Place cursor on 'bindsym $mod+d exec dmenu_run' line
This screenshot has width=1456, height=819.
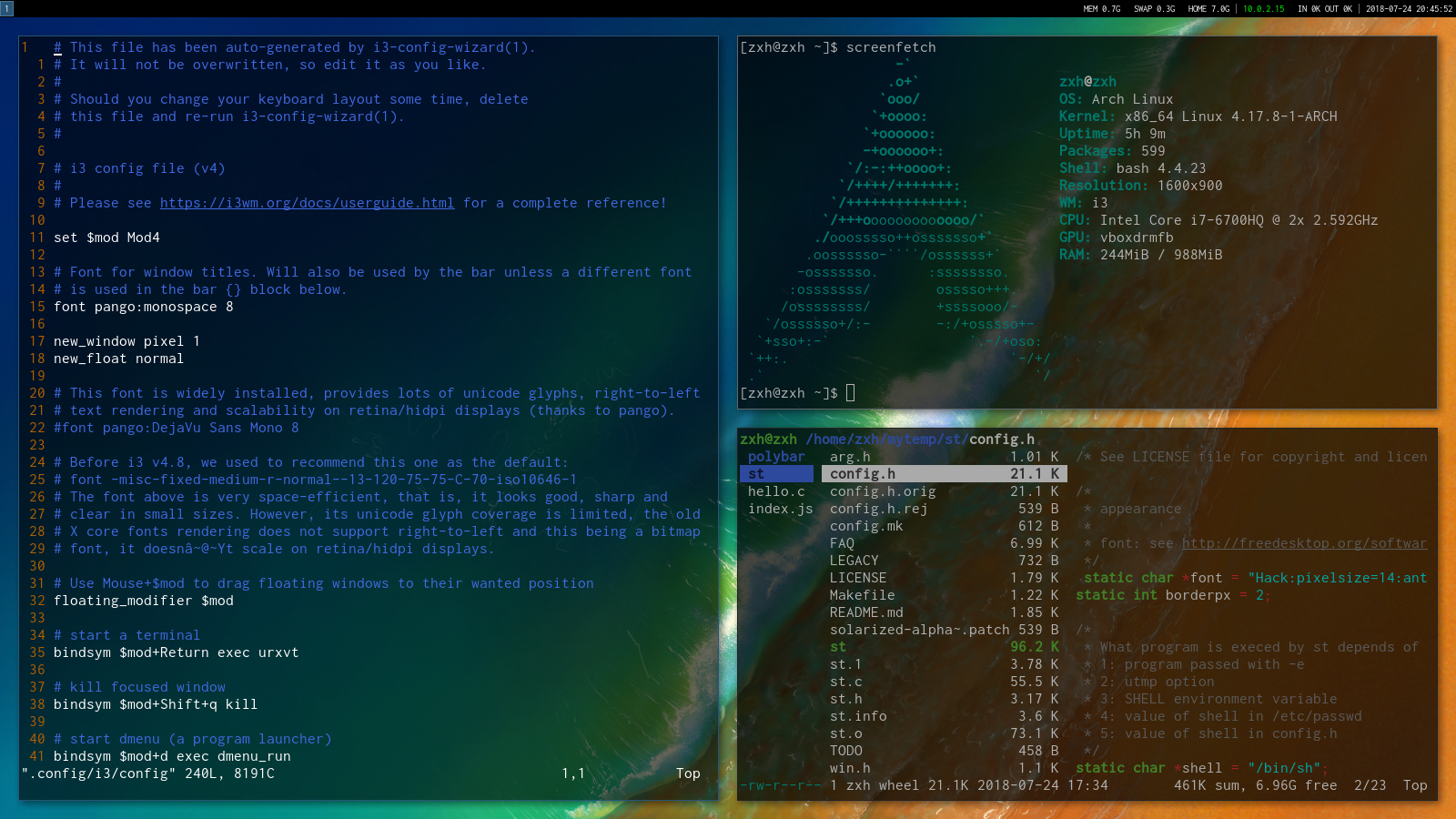coord(172,756)
